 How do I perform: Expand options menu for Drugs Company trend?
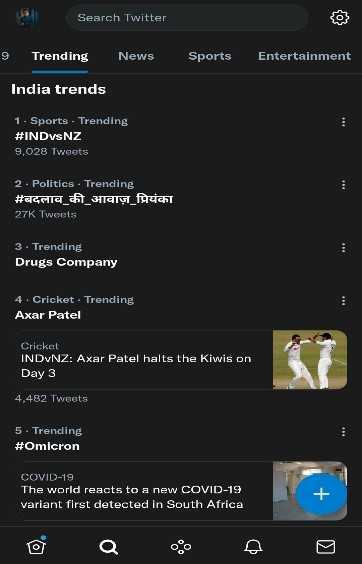(x=343, y=248)
